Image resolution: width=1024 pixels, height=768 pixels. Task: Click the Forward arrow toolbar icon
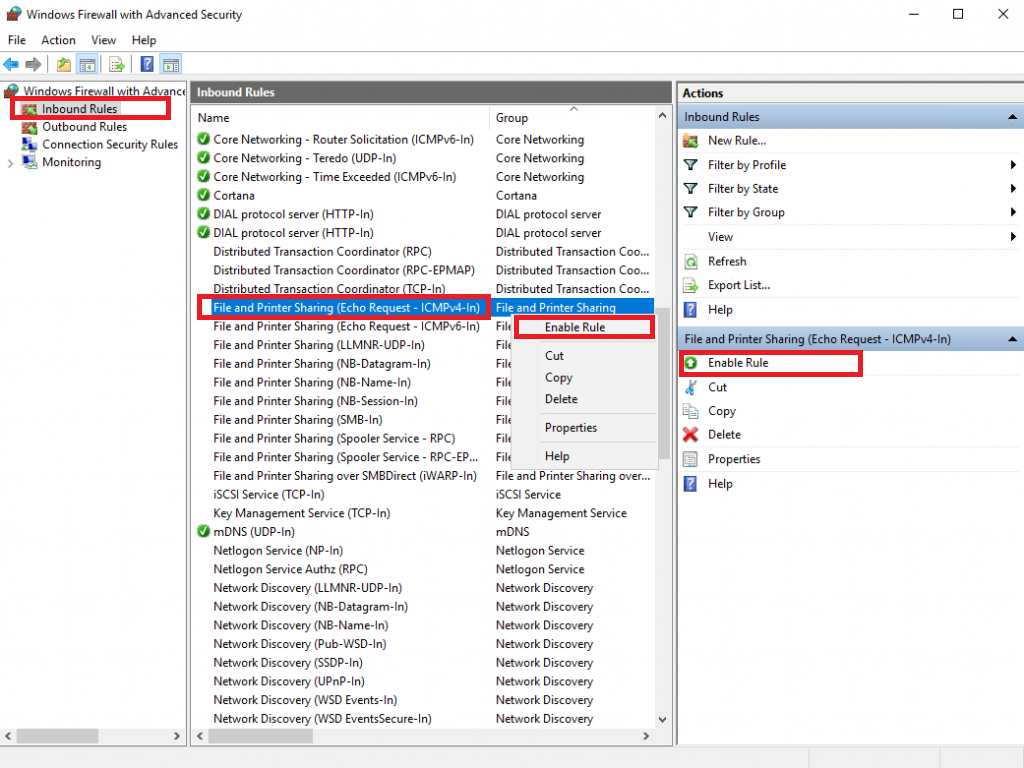[33, 64]
